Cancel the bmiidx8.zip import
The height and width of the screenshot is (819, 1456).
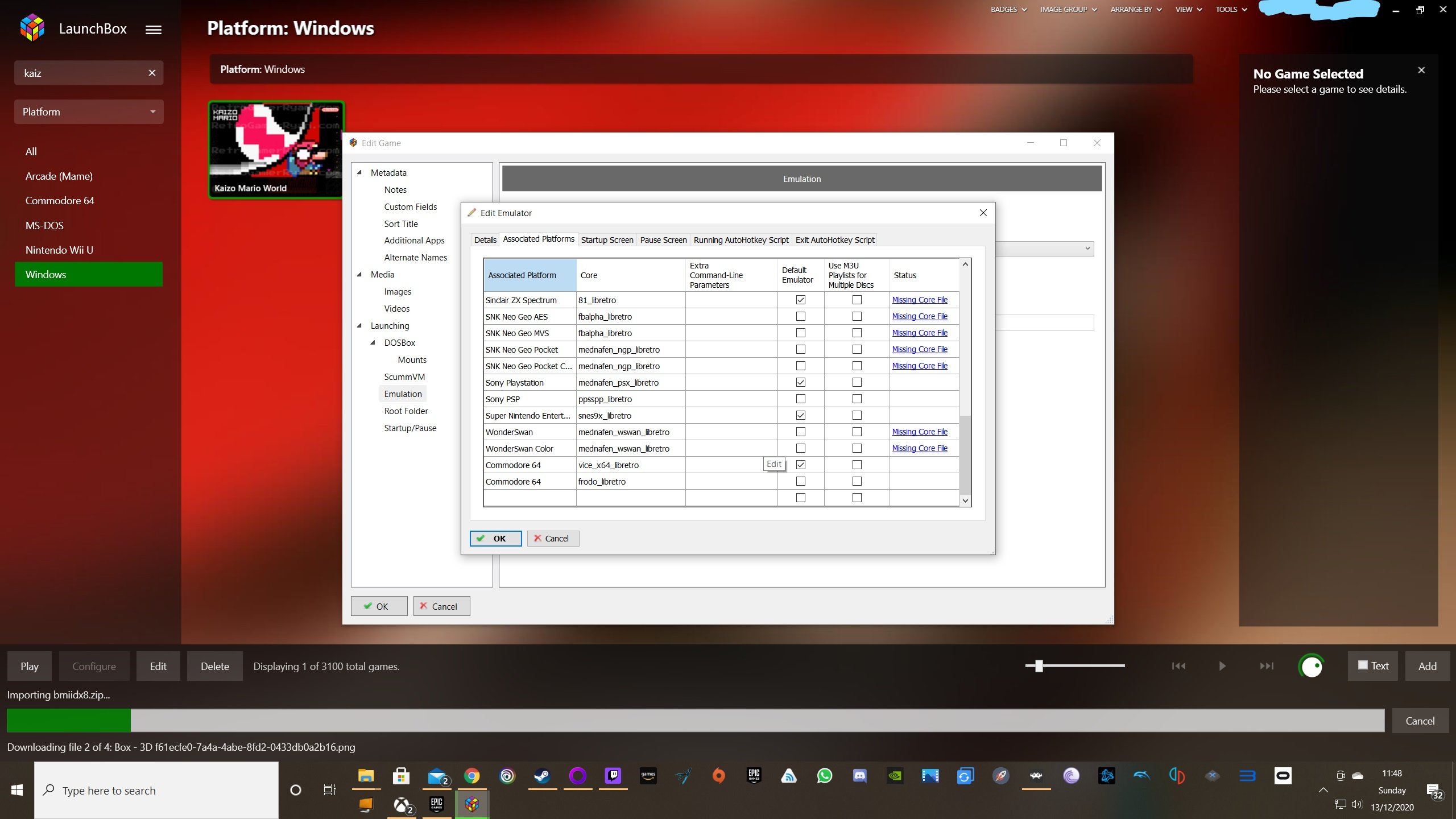[1420, 721]
